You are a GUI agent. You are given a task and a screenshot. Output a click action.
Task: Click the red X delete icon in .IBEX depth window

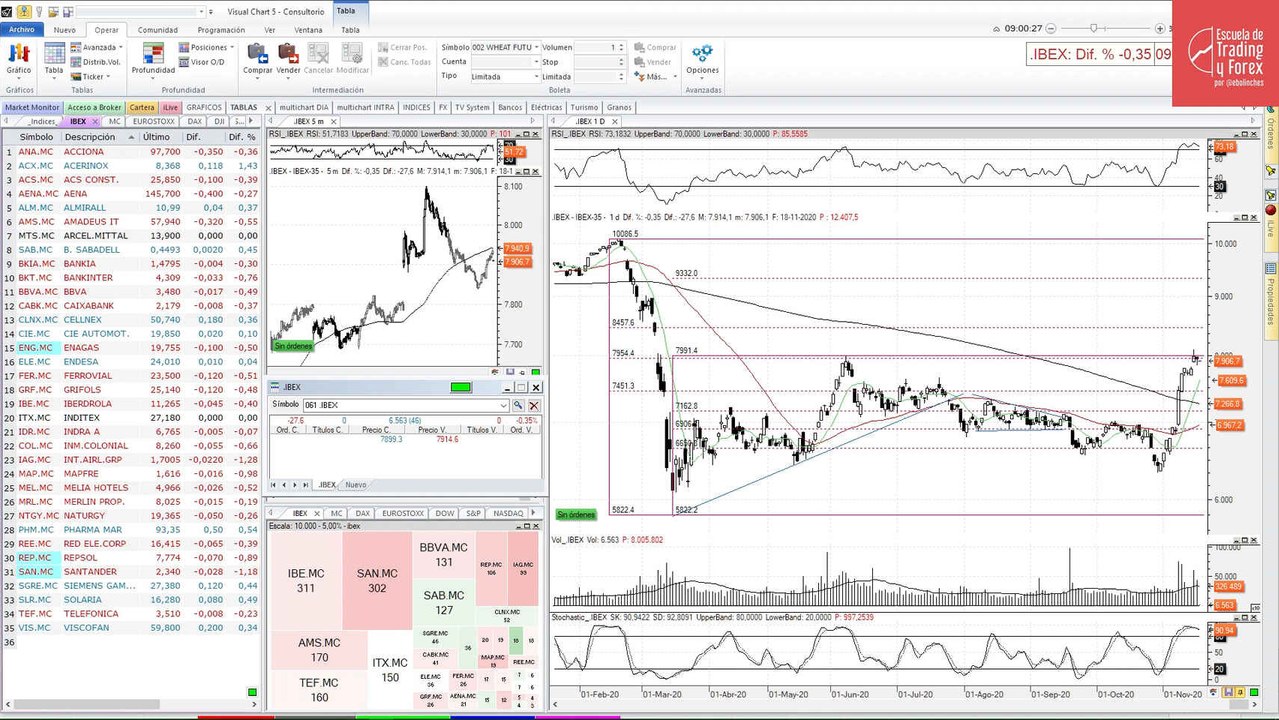tap(534, 405)
